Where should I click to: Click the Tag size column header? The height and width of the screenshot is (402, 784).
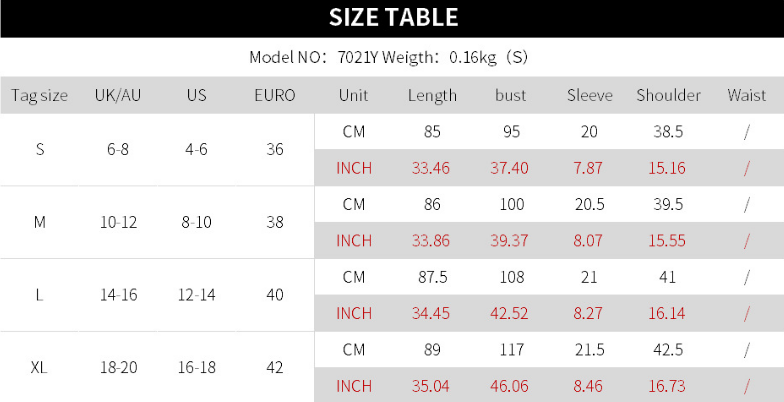(x=40, y=95)
